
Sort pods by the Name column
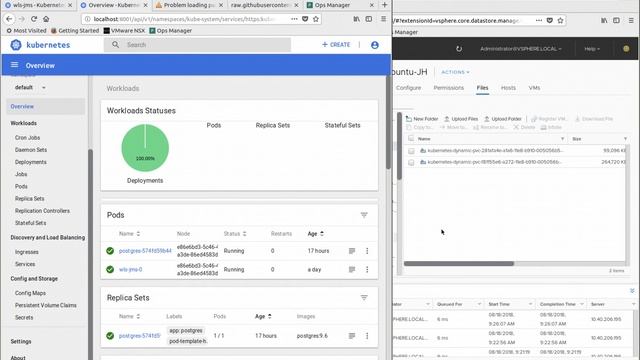(129, 233)
